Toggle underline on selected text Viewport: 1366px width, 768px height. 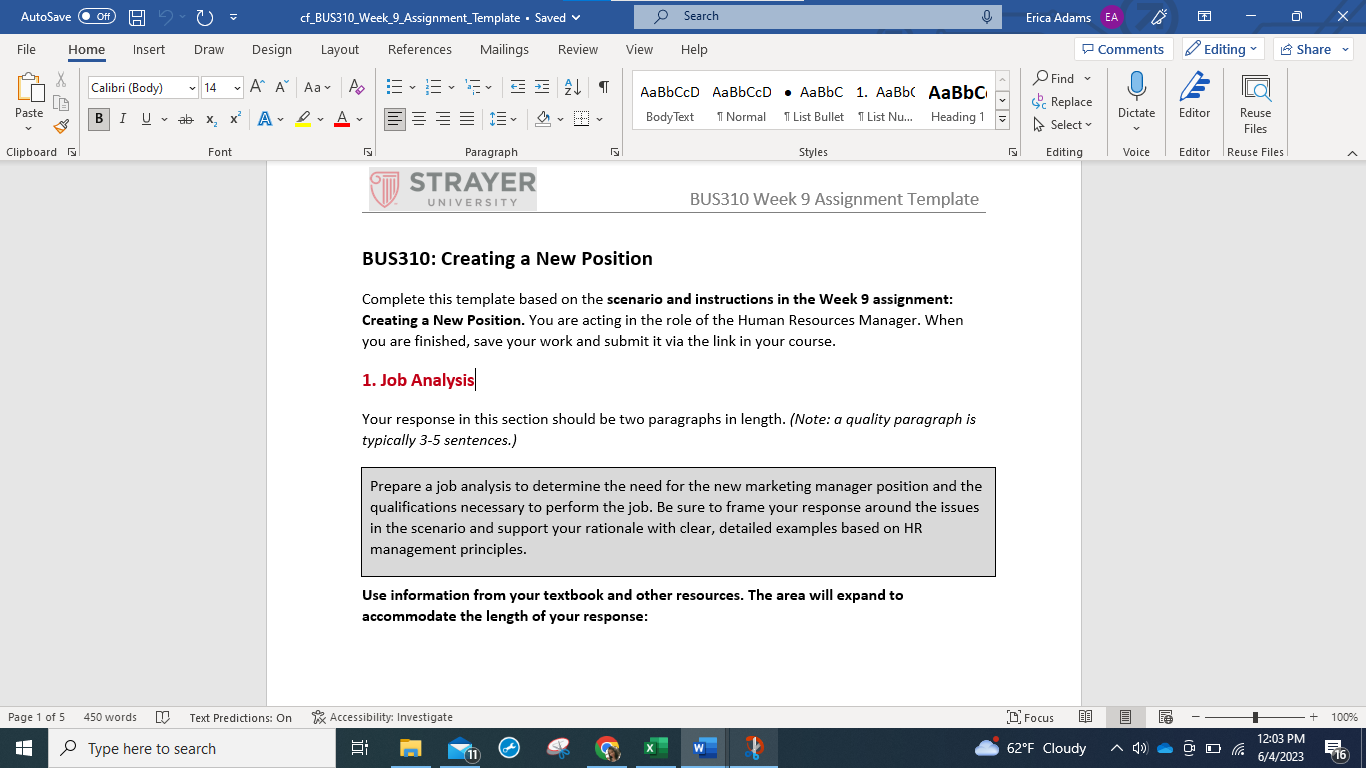[x=145, y=119]
